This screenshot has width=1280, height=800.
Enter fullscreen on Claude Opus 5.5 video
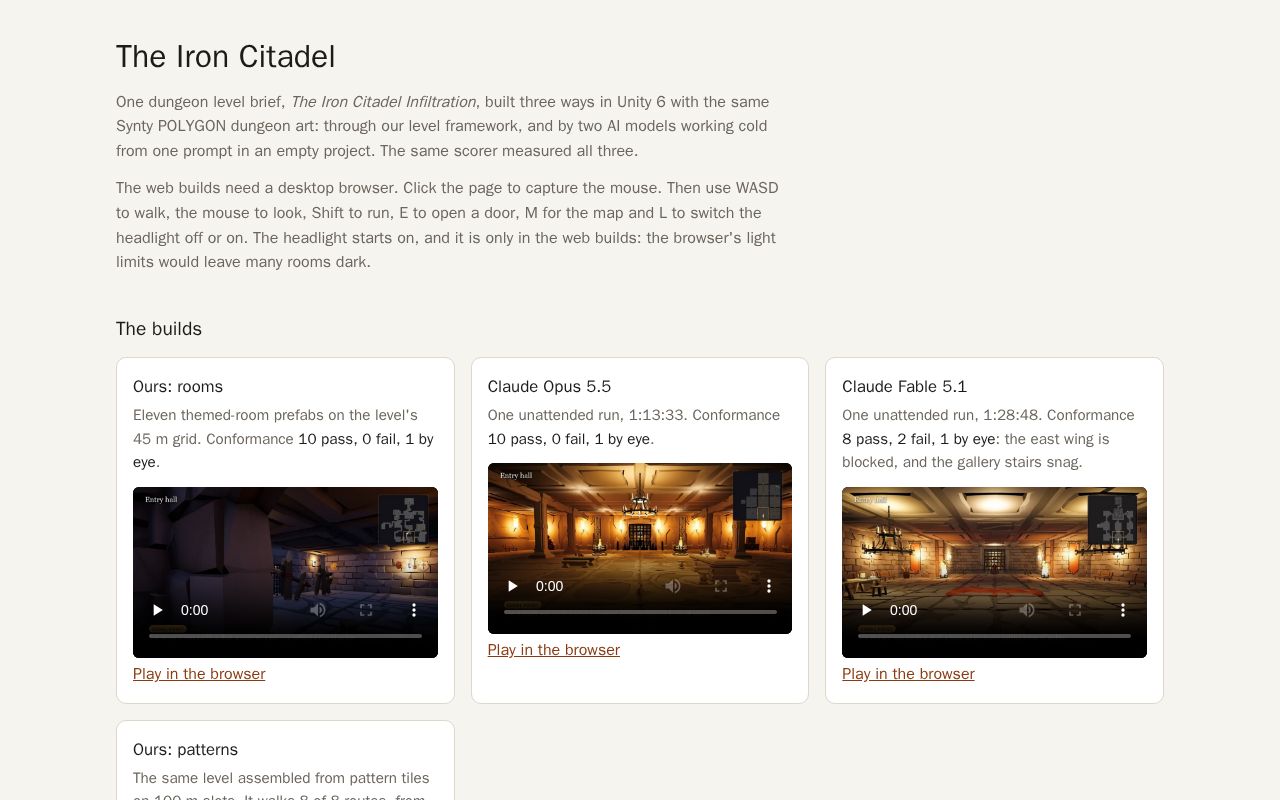[x=721, y=586]
